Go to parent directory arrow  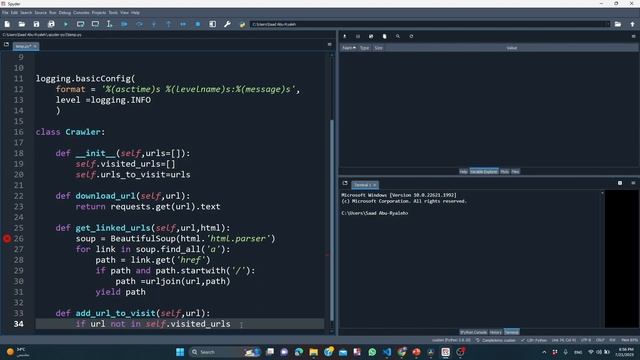click(632, 24)
